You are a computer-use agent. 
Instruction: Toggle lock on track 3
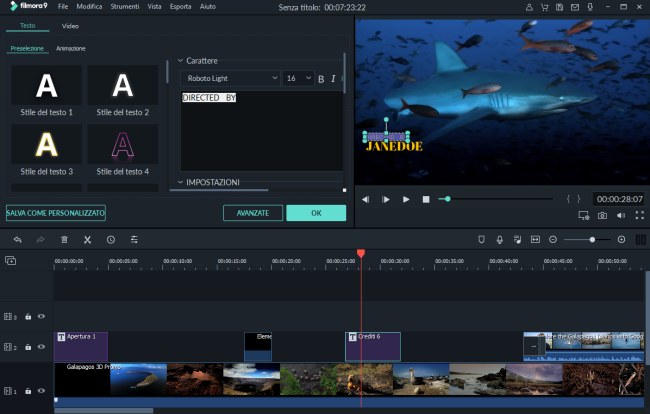28,317
